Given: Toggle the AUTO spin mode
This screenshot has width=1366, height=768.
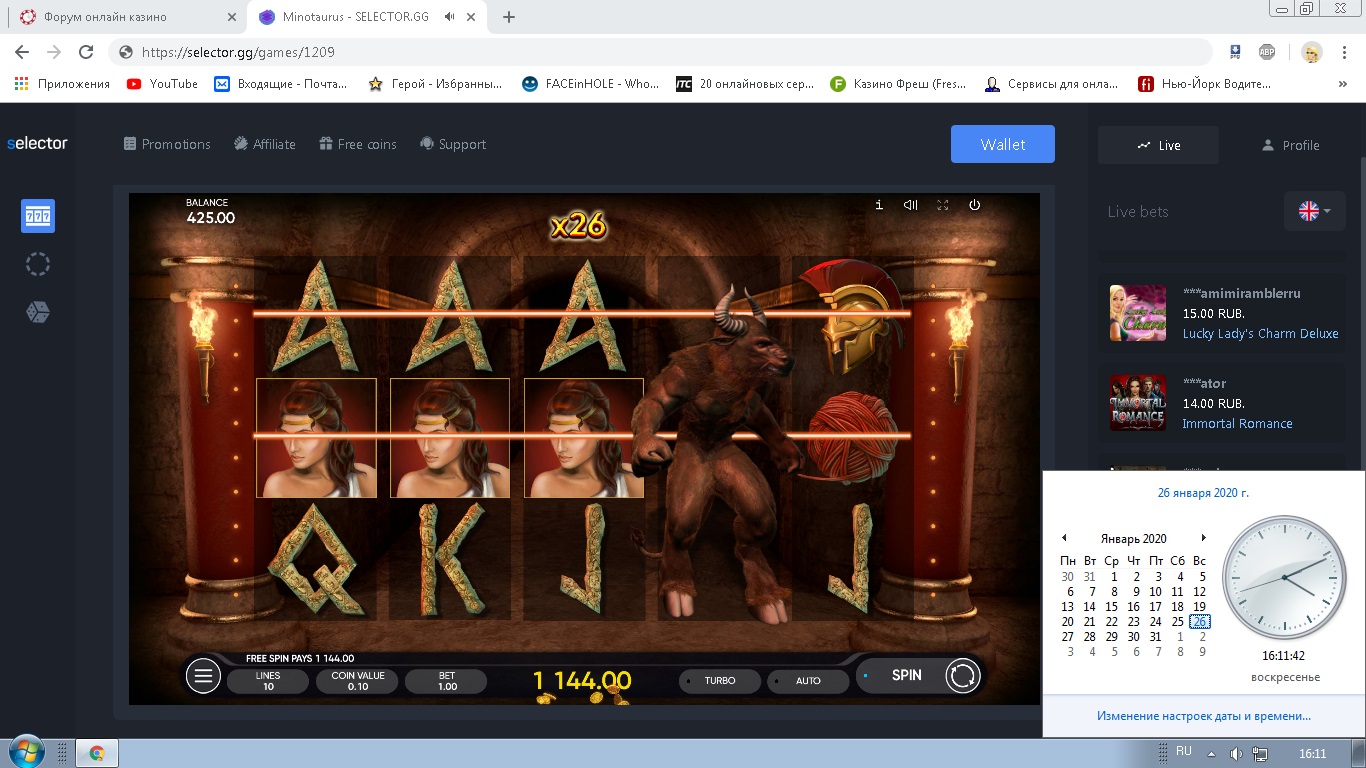Looking at the screenshot, I should coord(806,681).
